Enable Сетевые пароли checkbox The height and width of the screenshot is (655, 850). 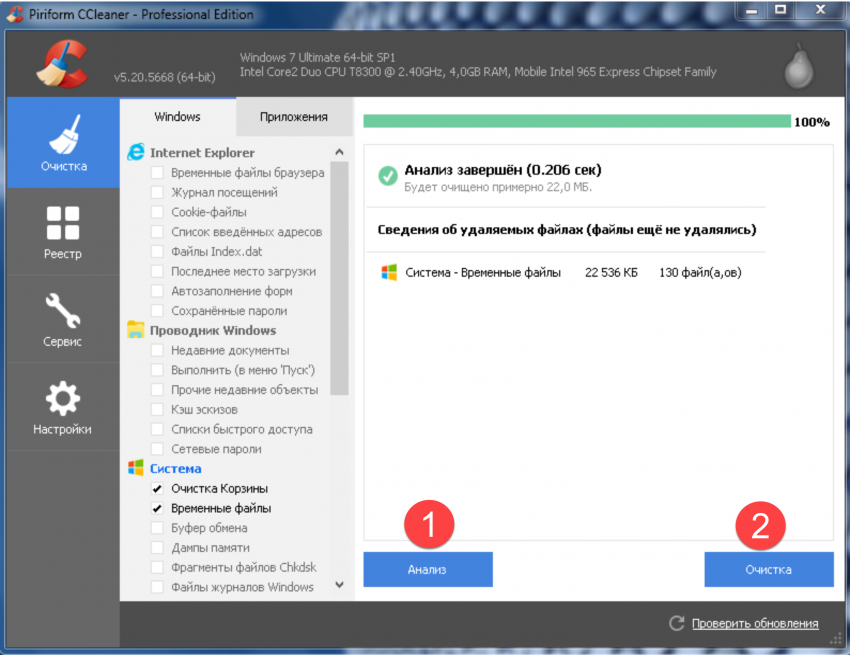157,449
